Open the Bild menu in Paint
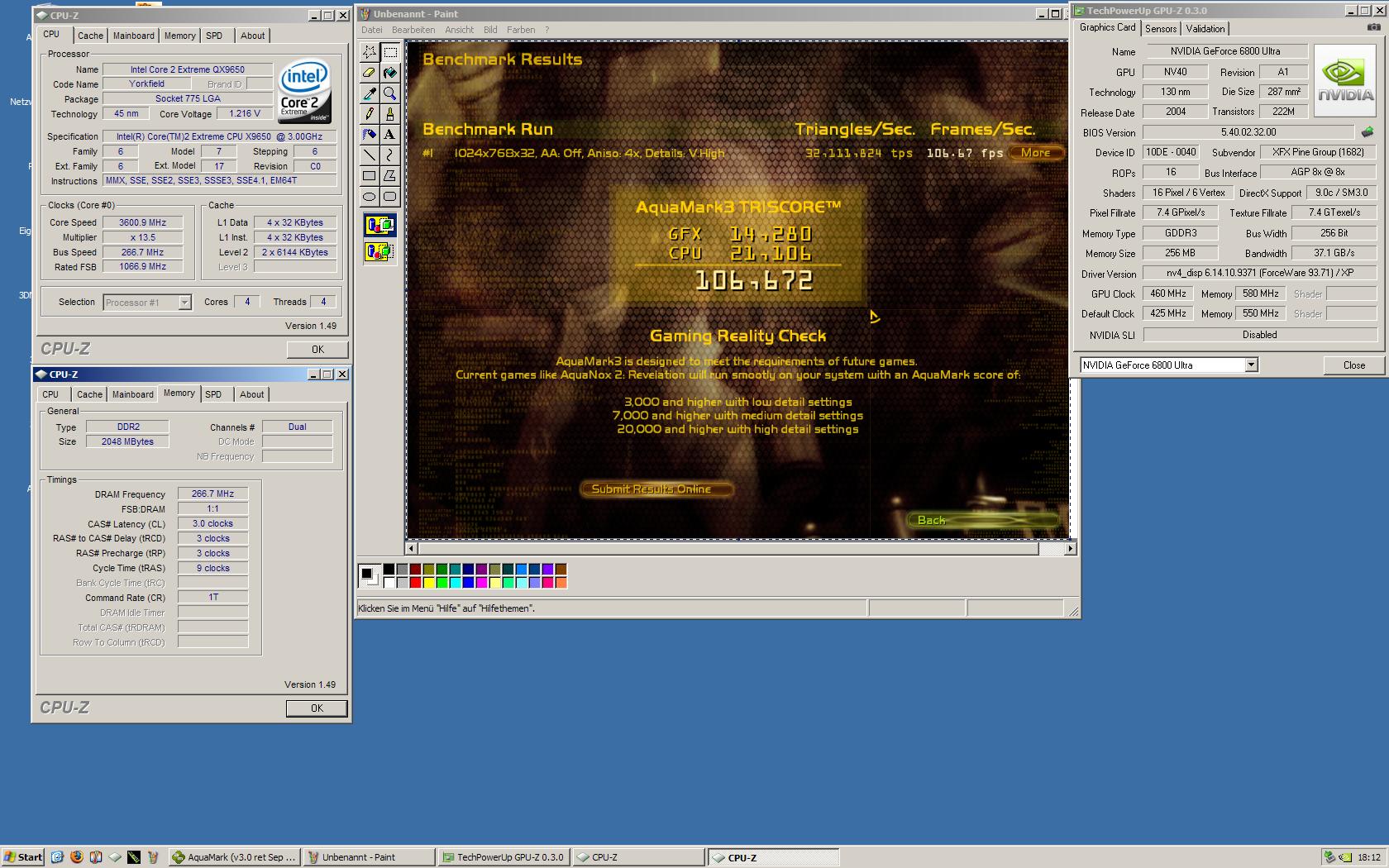 pyautogui.click(x=490, y=30)
